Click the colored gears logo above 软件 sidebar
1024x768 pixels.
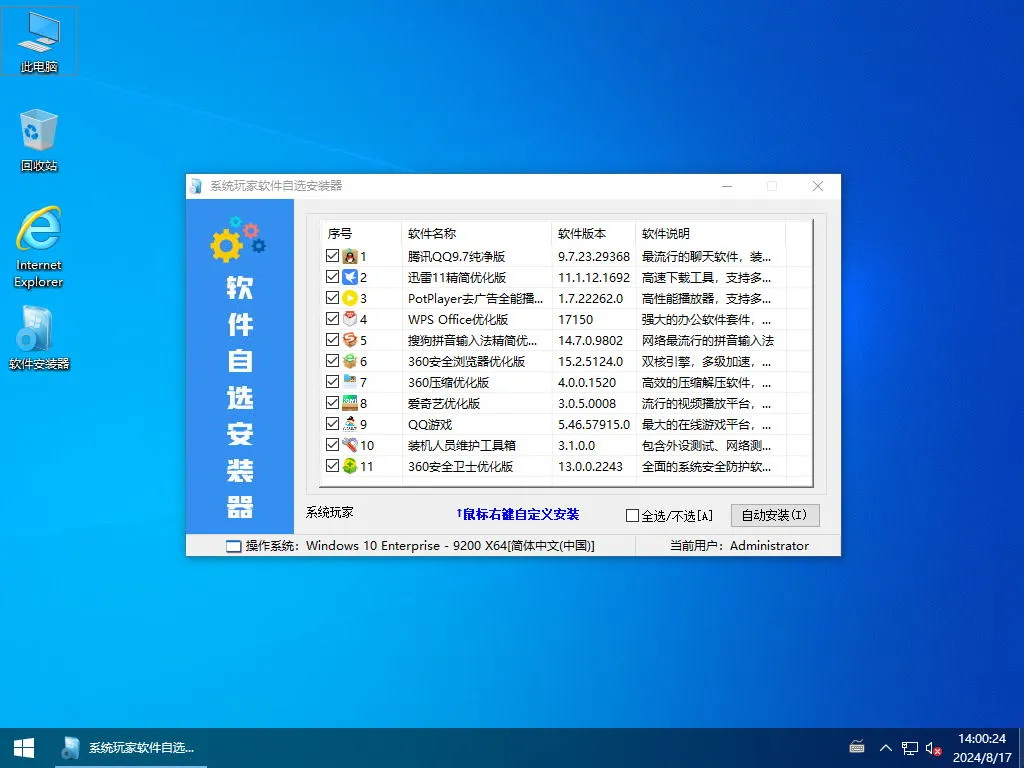tap(237, 238)
